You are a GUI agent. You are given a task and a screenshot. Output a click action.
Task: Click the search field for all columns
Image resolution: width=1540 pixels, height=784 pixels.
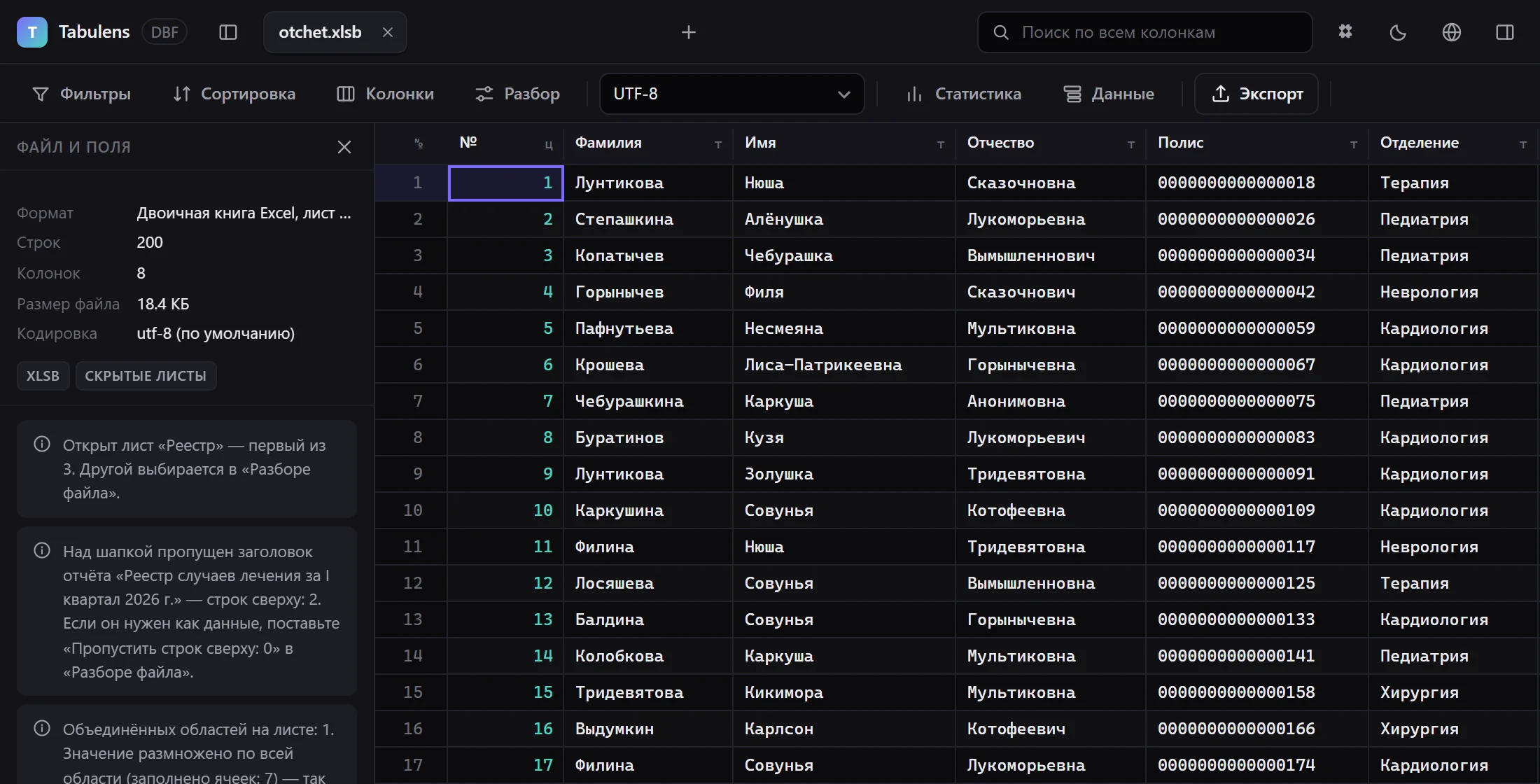(x=1144, y=32)
